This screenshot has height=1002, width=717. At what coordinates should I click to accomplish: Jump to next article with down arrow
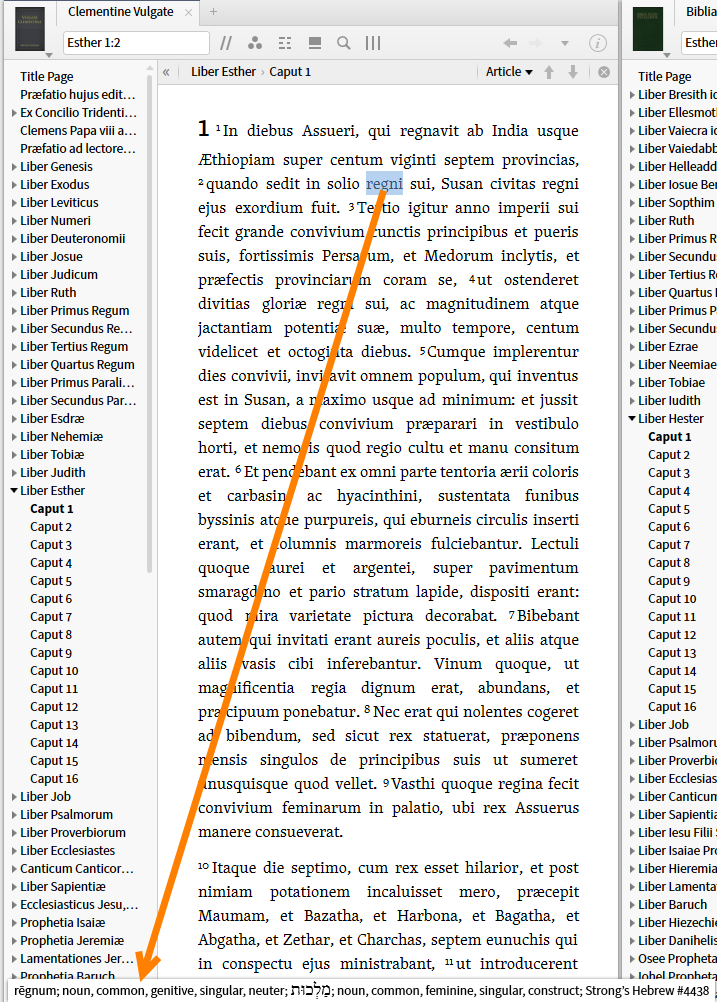click(573, 72)
